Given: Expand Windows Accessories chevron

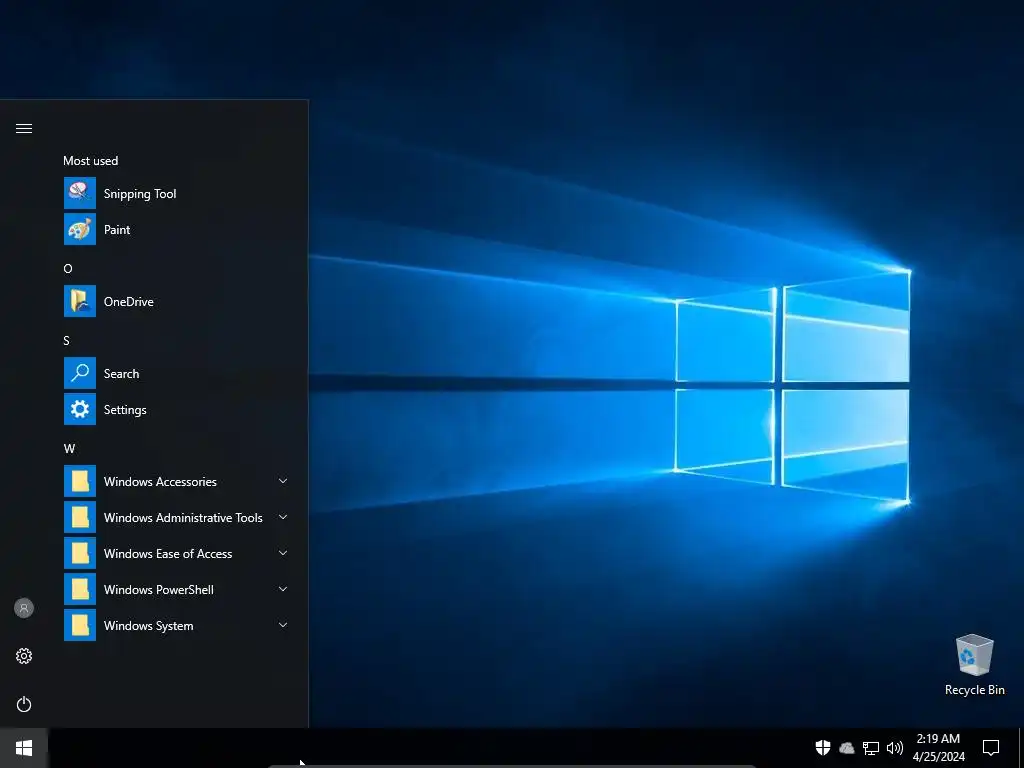Looking at the screenshot, I should click(x=283, y=481).
